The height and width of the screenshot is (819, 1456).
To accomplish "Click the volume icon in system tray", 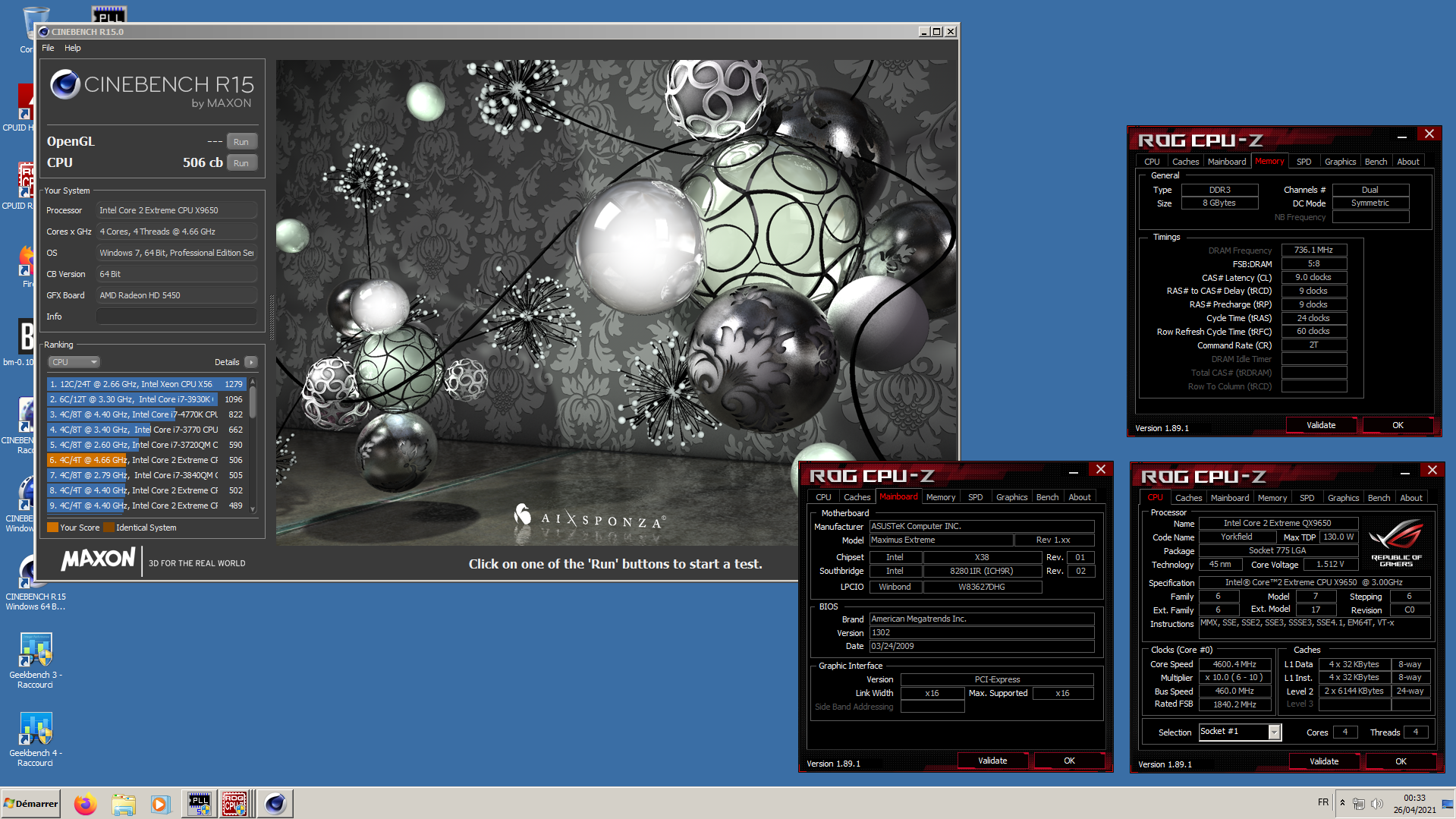I will click(x=1377, y=803).
